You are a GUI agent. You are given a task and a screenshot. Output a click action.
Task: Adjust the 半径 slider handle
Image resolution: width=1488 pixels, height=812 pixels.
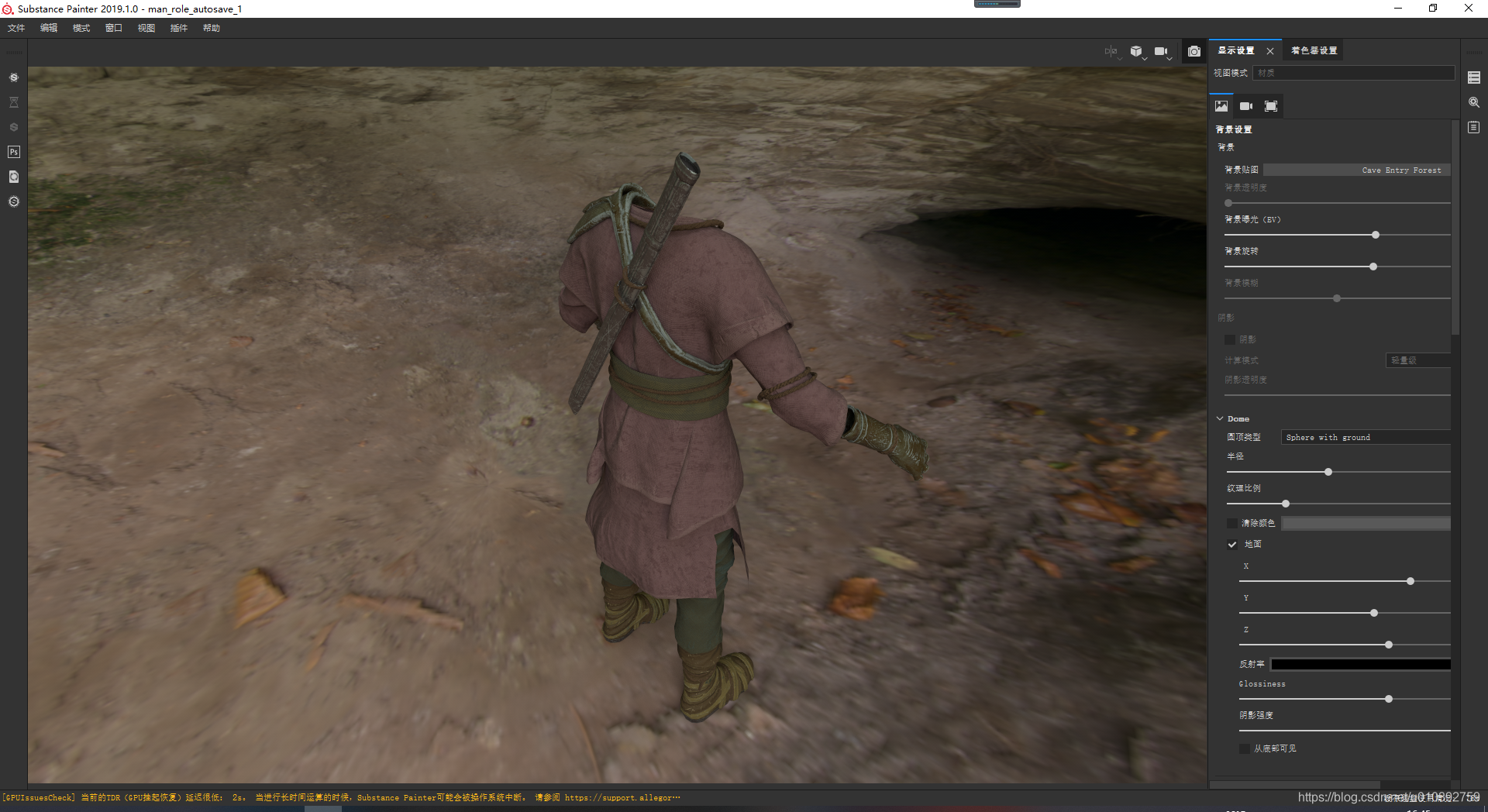pos(1328,472)
